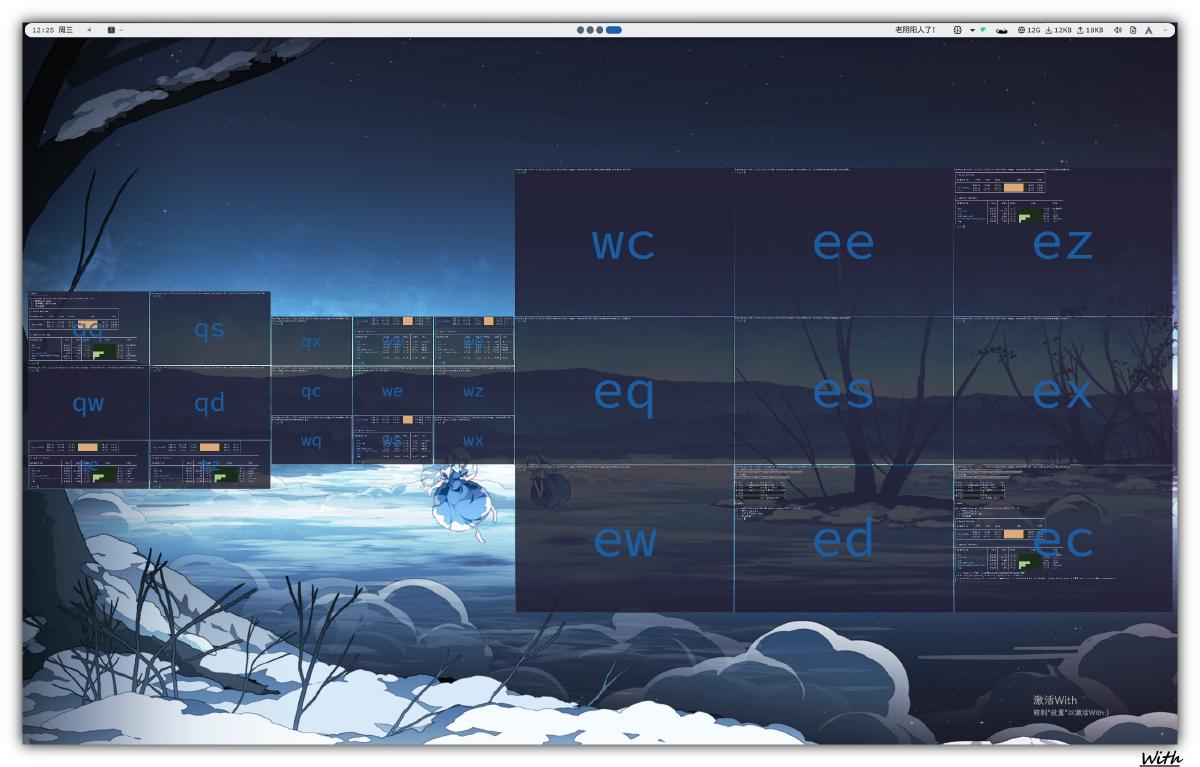Pick the window tile labeled qs

[x=209, y=329]
